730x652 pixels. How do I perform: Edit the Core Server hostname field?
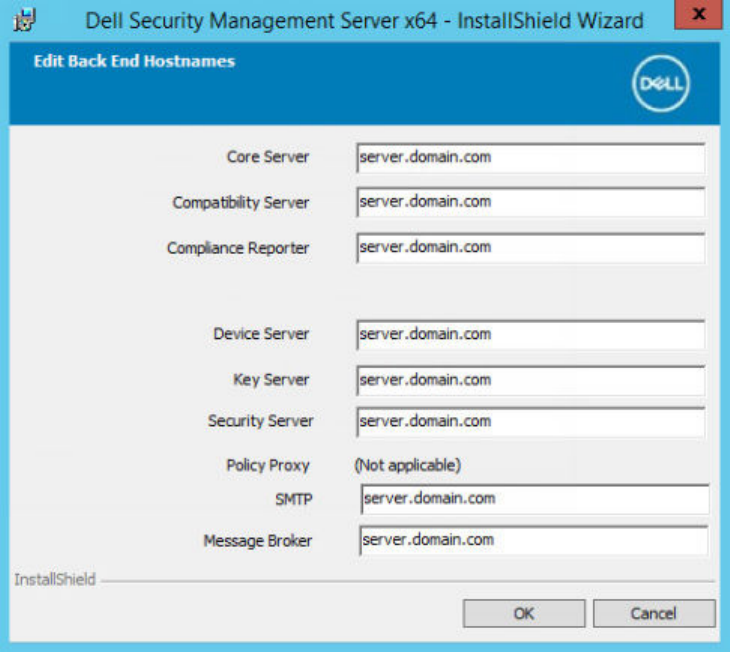tap(531, 158)
